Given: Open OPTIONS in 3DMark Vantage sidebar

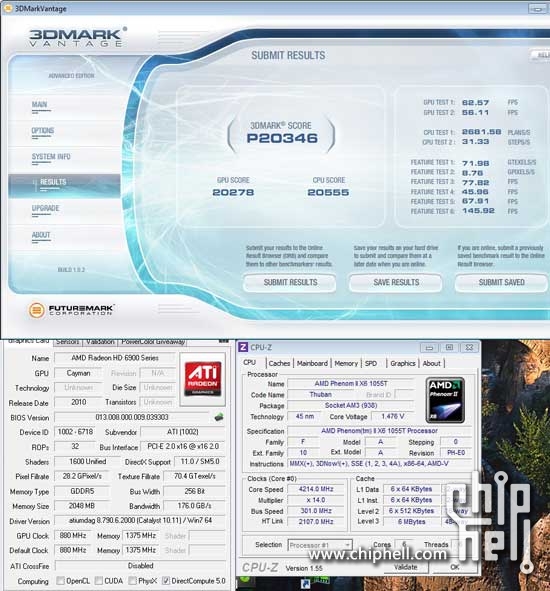Looking at the screenshot, I should coord(43,131).
